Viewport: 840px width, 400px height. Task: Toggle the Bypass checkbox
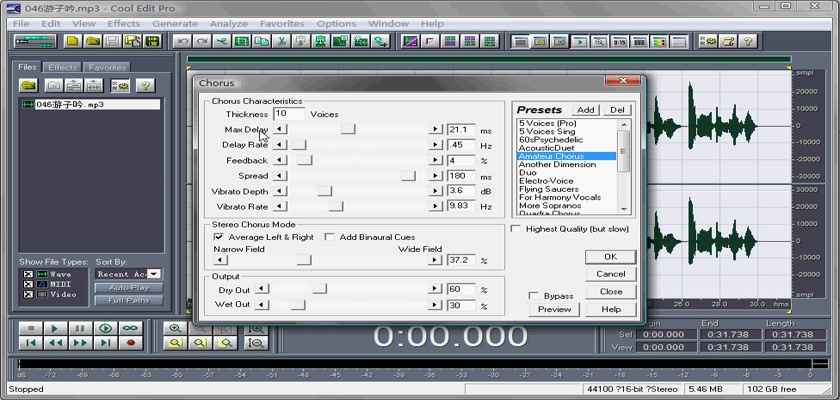tap(534, 296)
